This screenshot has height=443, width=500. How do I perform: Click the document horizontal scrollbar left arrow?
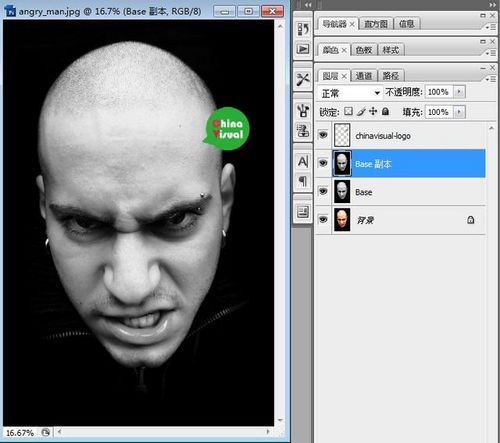(x=59, y=432)
